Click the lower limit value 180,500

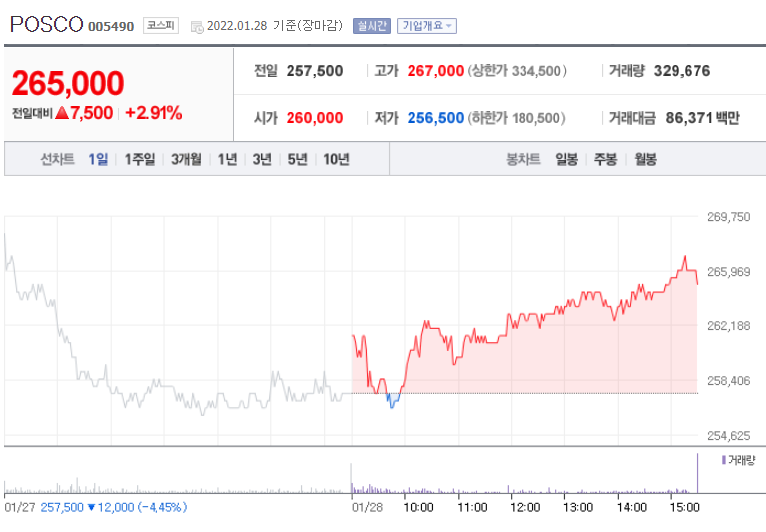[x=536, y=118]
